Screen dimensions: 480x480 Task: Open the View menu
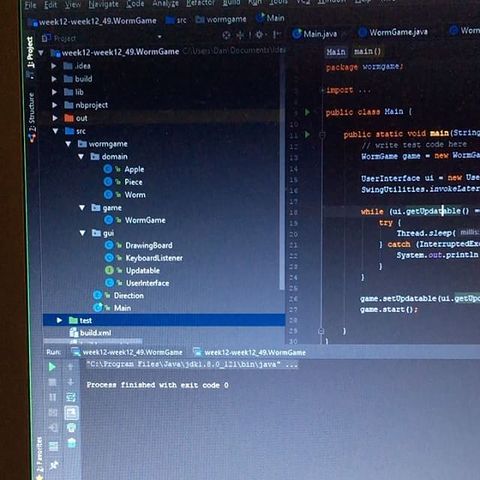point(72,4)
